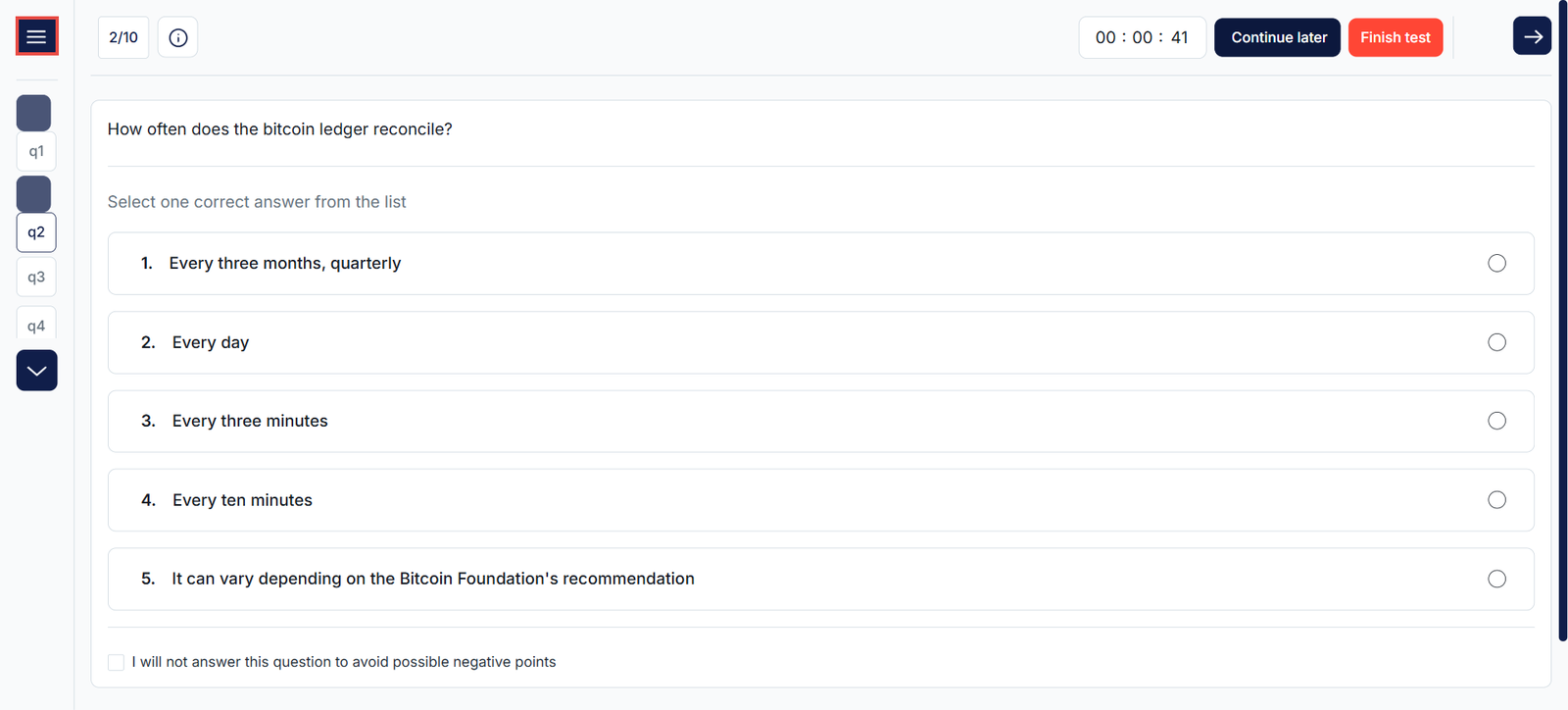Open the hamburger menu icon
Viewport: 1568px width, 710px height.
[36, 37]
